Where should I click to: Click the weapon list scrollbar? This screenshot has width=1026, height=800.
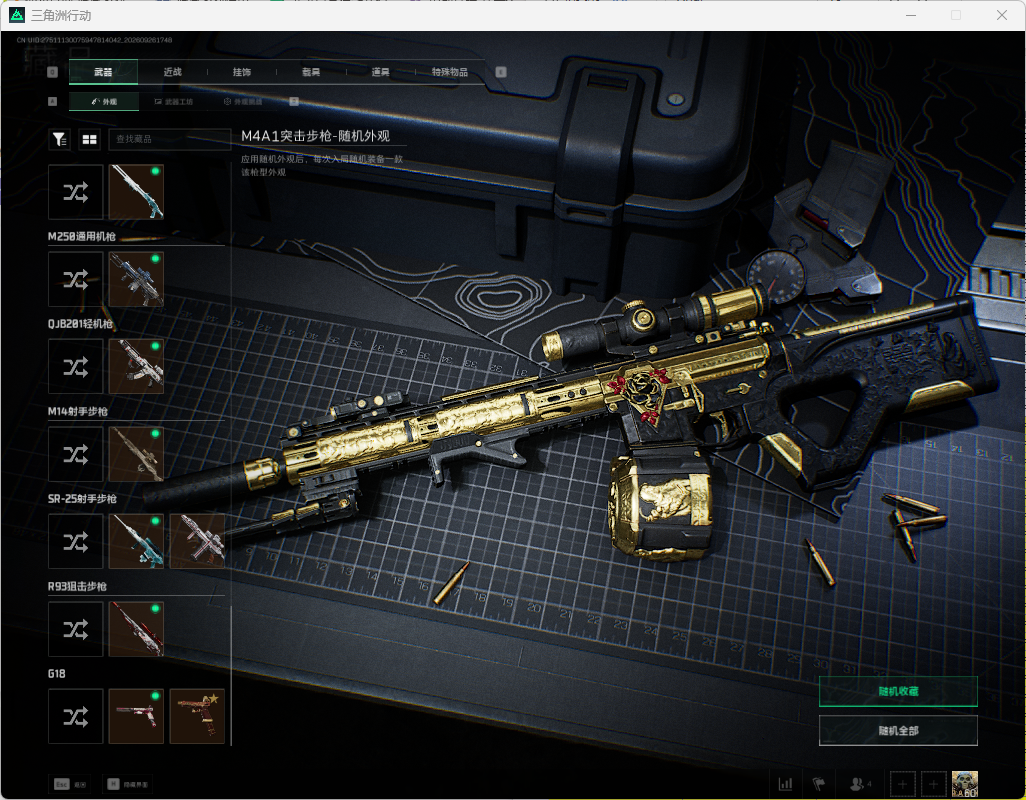coord(231,675)
